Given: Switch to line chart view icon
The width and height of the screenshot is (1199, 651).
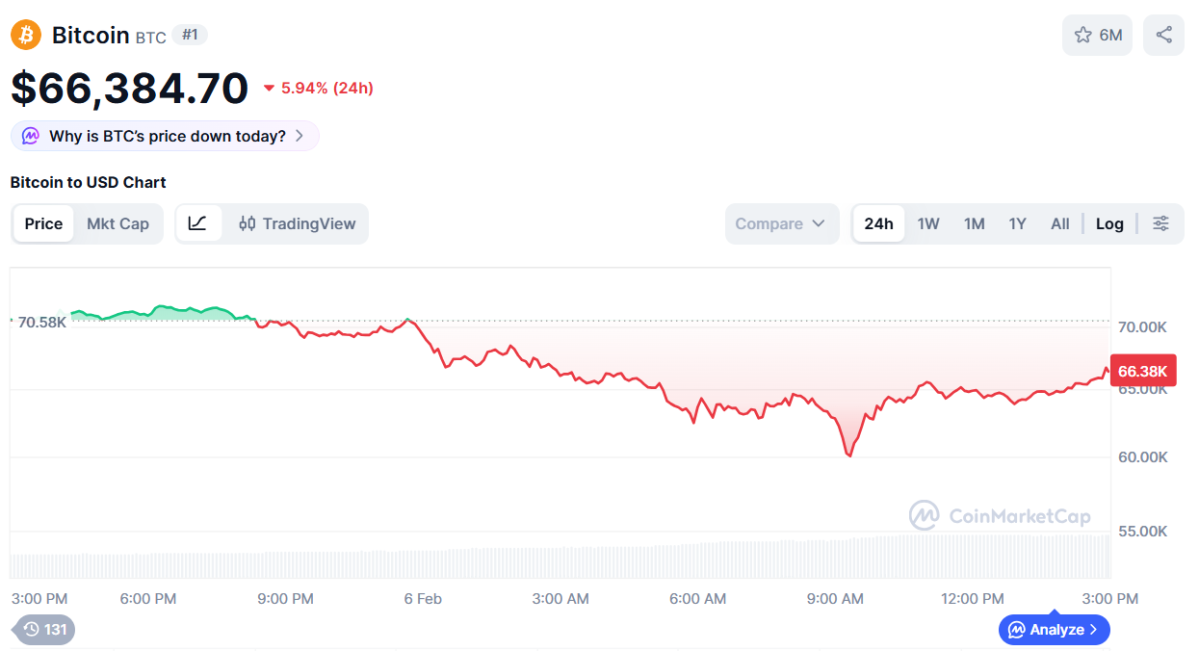Looking at the screenshot, I should click(x=198, y=224).
